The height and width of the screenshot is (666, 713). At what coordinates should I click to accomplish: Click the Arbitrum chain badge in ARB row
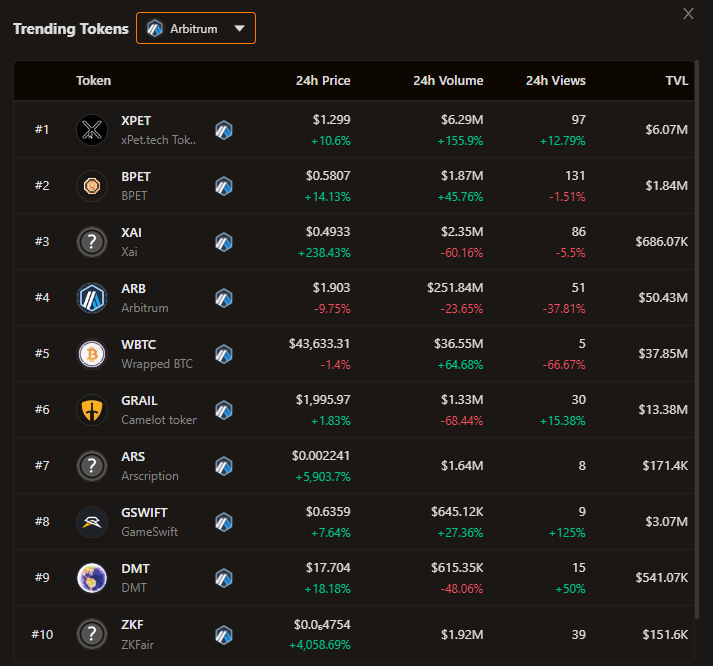coord(224,298)
